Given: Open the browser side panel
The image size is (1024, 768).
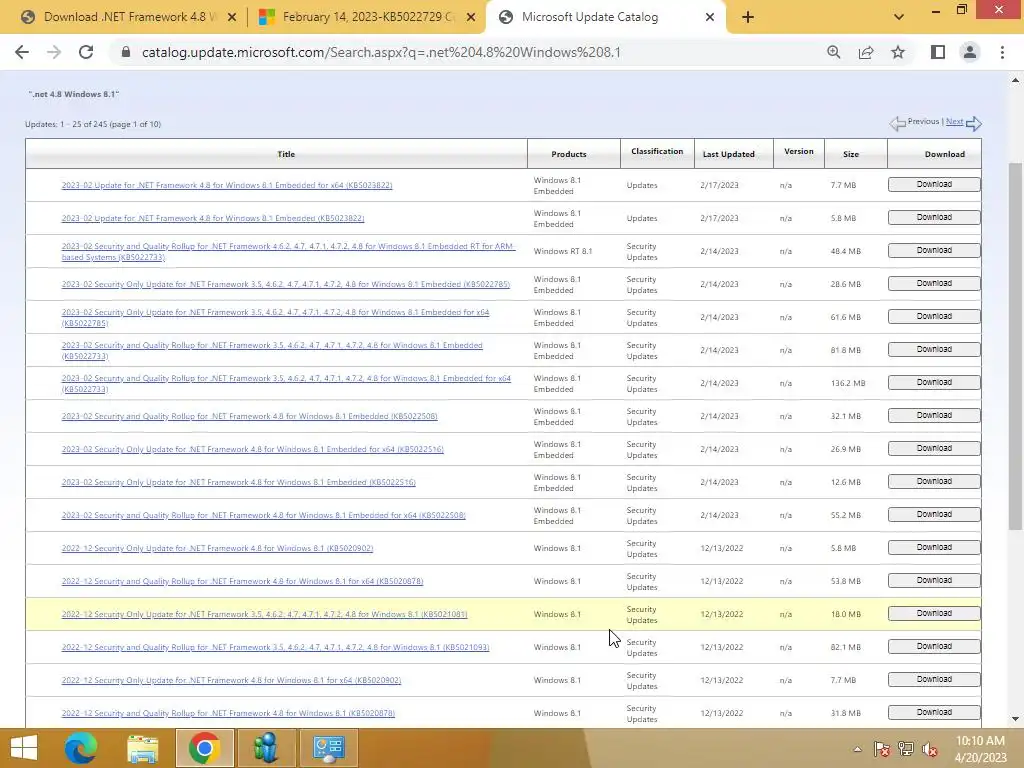Looking at the screenshot, I should 938,52.
